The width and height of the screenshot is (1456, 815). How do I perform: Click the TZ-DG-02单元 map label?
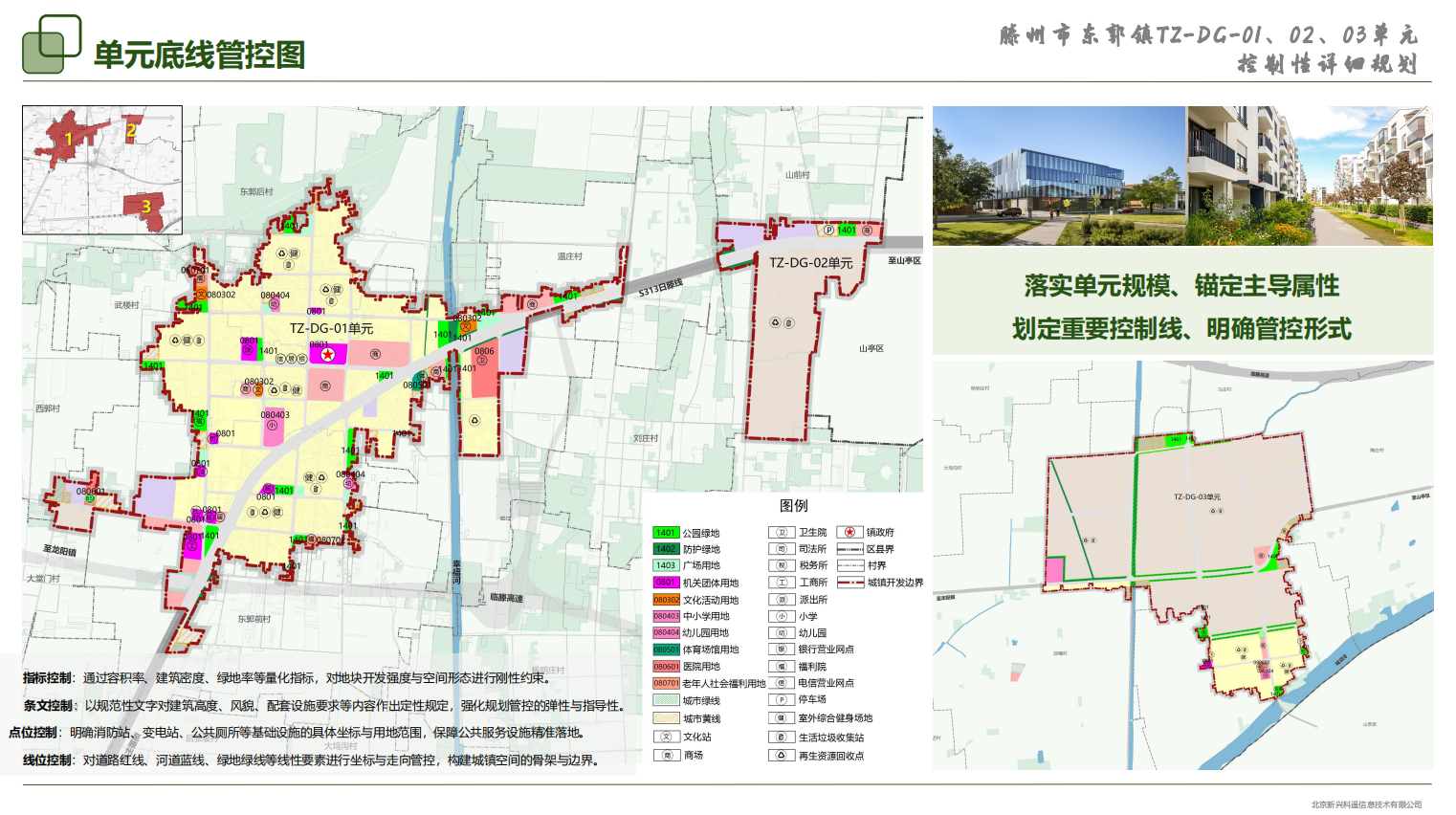point(810,262)
